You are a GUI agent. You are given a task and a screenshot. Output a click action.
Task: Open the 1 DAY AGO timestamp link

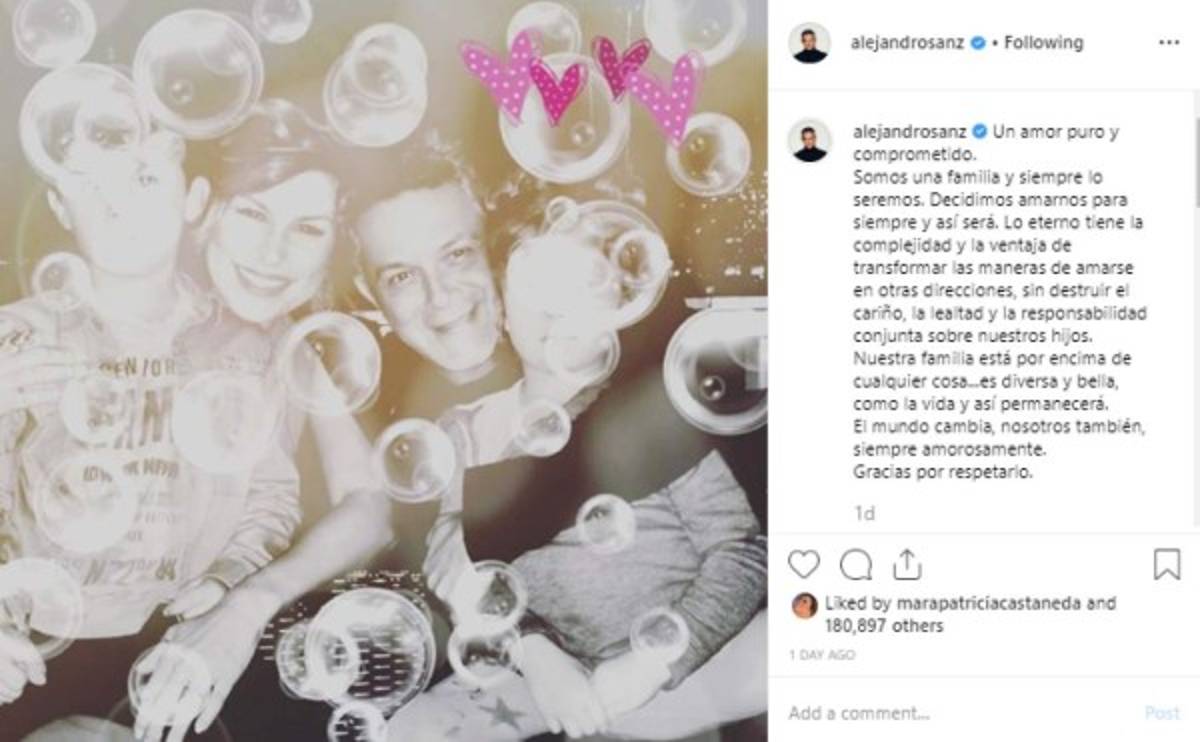pyautogui.click(x=821, y=655)
